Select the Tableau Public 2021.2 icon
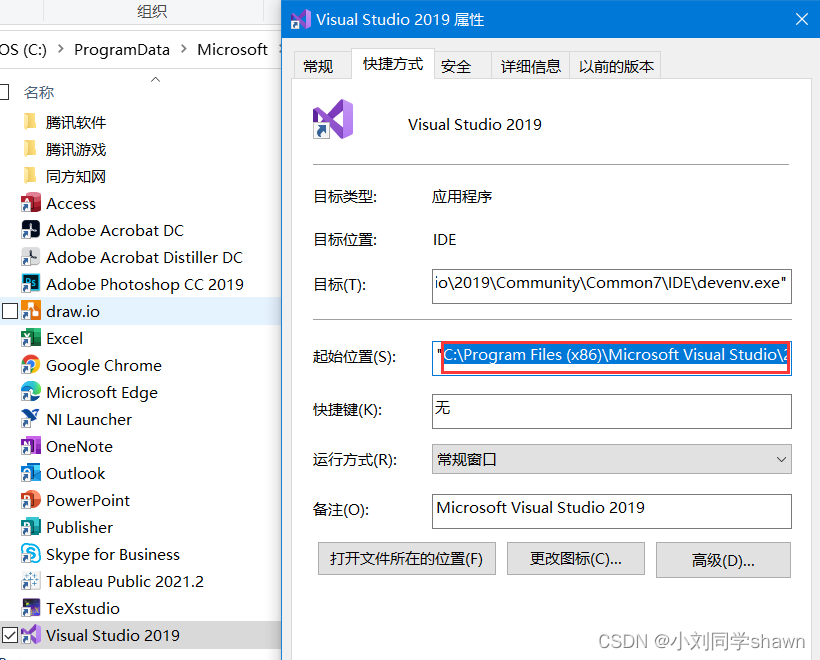Viewport: 820px width, 660px height. [x=31, y=581]
